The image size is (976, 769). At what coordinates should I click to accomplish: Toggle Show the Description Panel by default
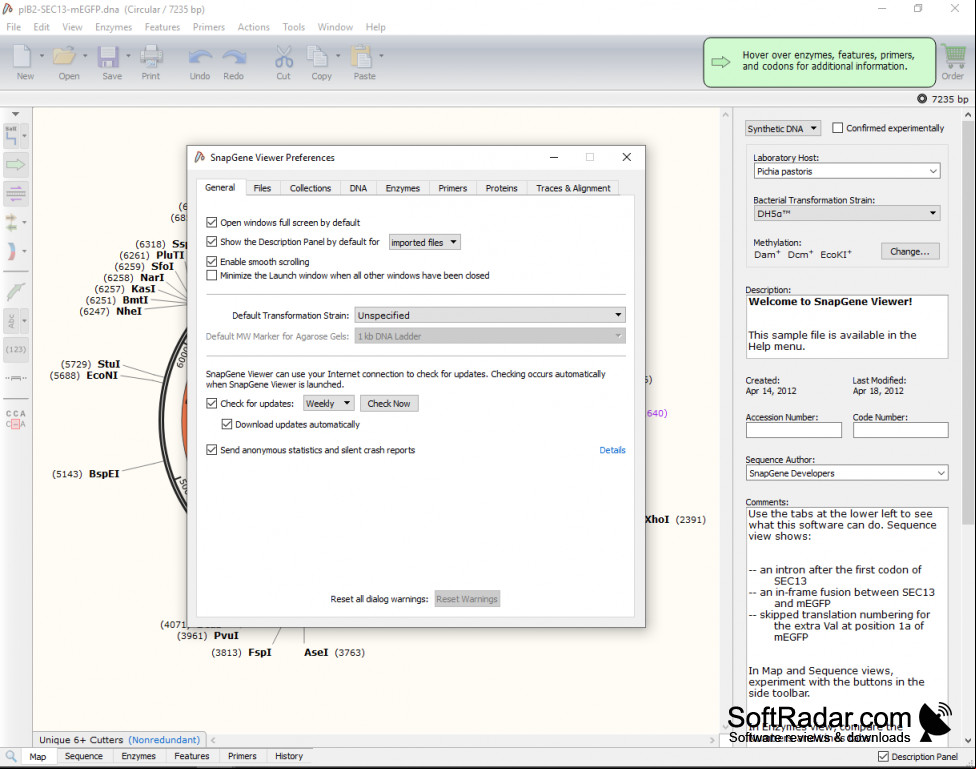pos(212,242)
